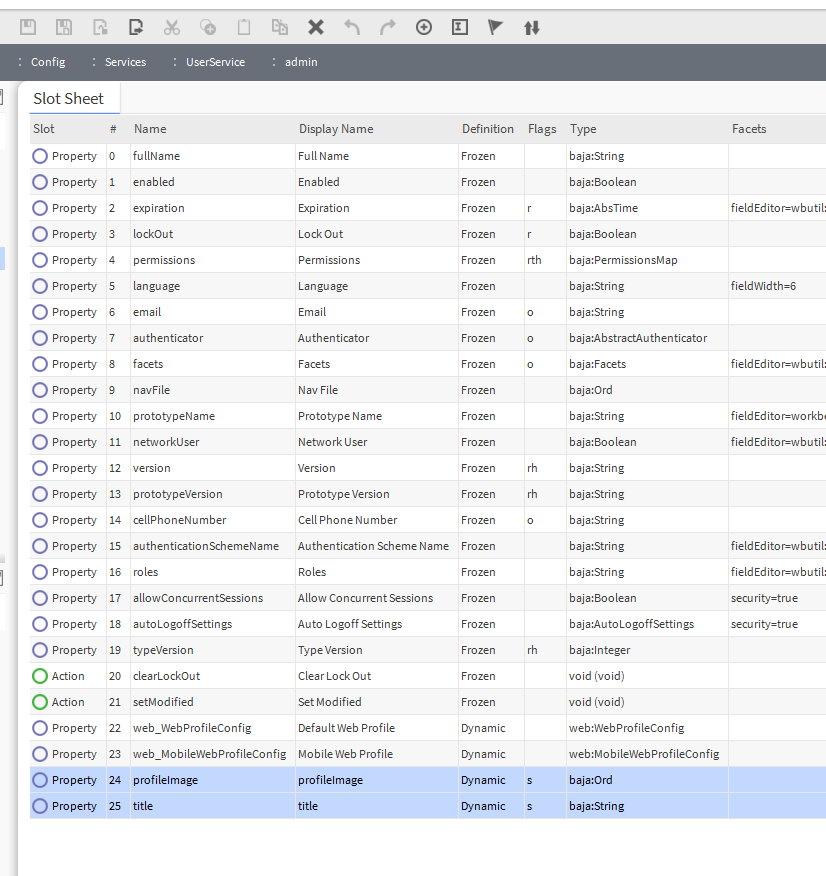Click the Flags column header
The width and height of the screenshot is (826, 876).
click(x=542, y=129)
